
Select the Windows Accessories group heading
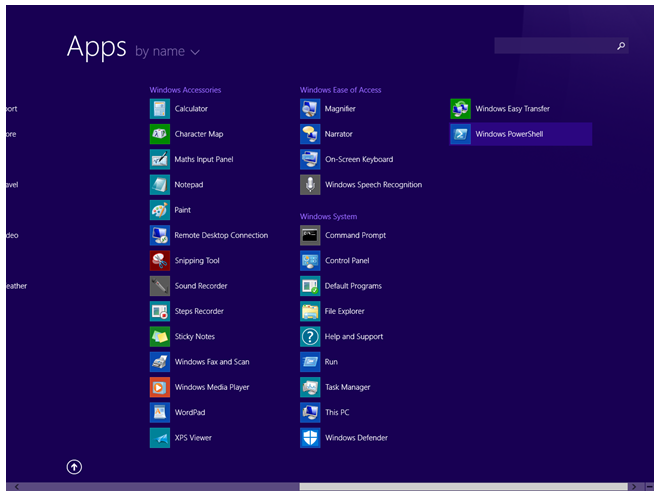pos(185,90)
